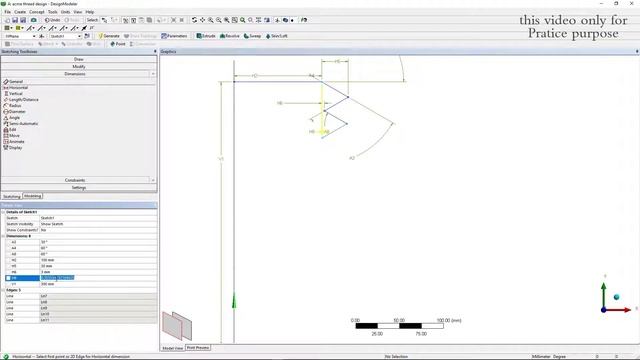The width and height of the screenshot is (640, 360).
Task: Collapse the Dimensions: 8 group
Action: click(3, 236)
